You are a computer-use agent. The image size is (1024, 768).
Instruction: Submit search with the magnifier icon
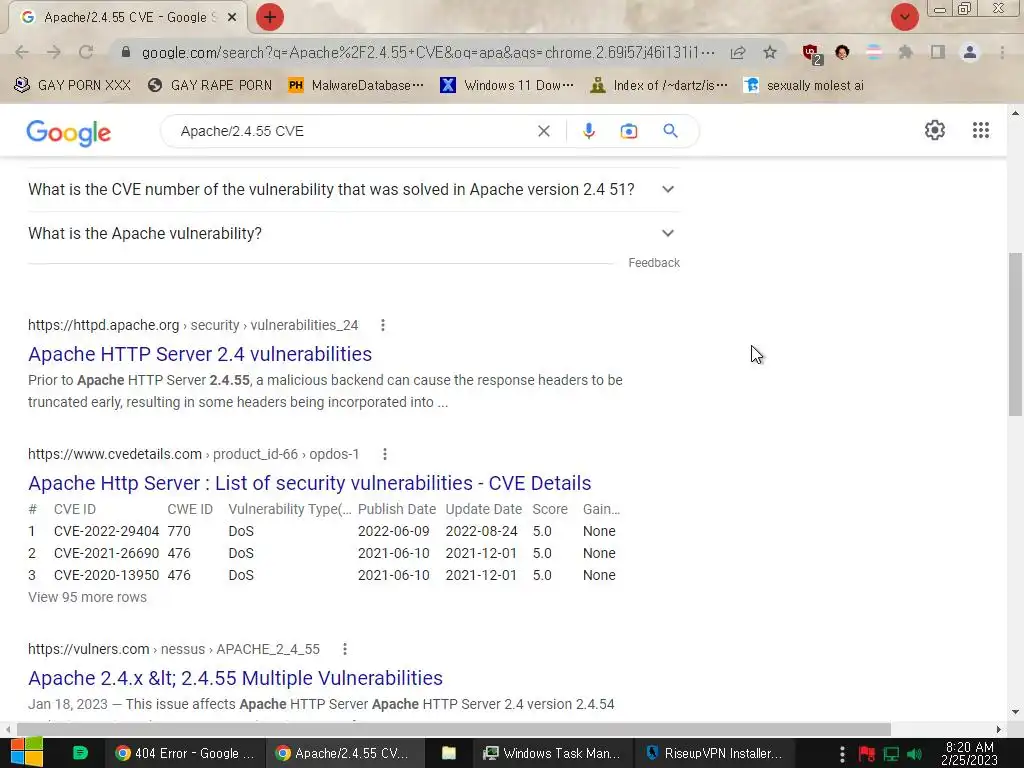[x=670, y=131]
